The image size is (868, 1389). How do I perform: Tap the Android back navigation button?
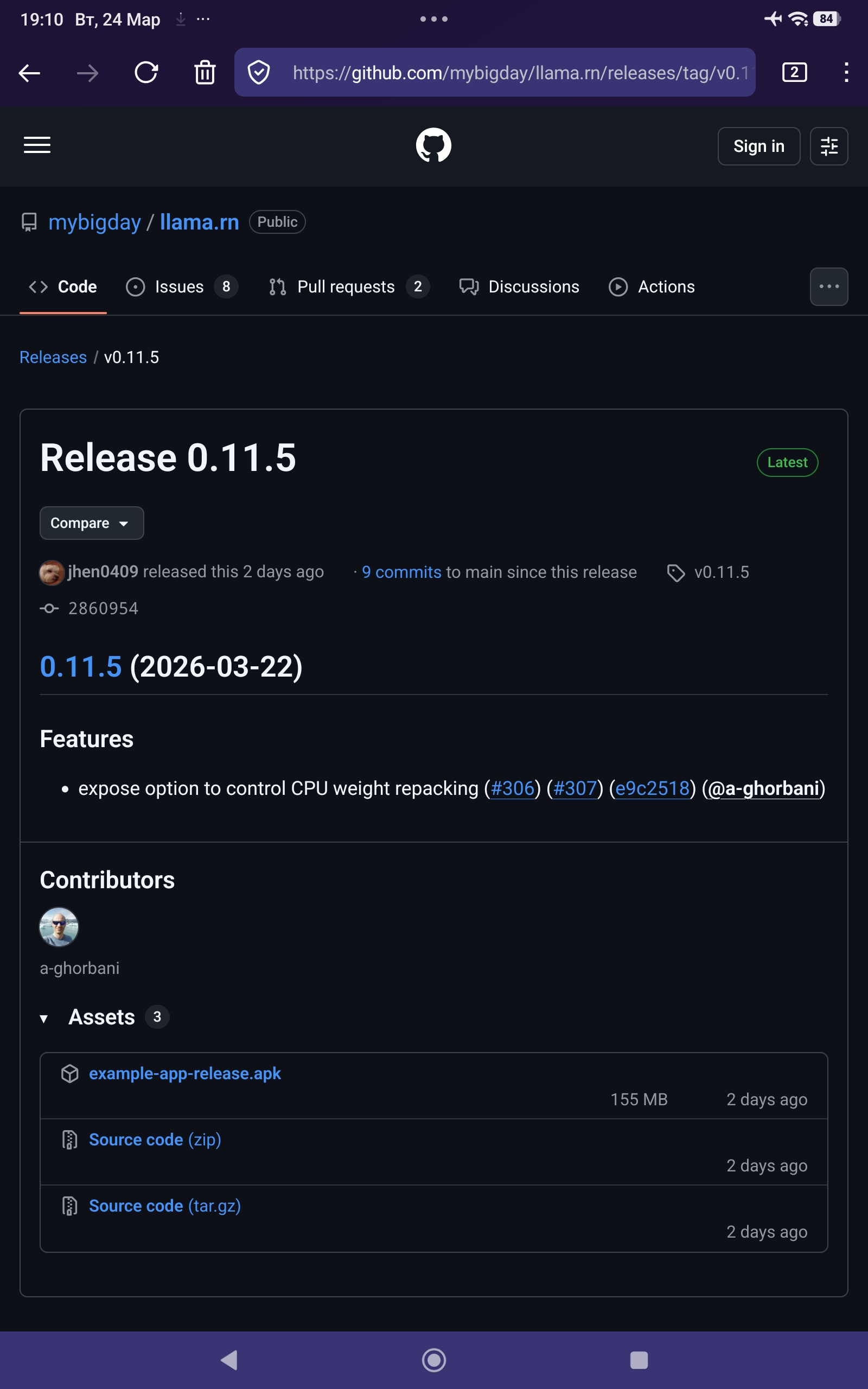pos(229,1360)
